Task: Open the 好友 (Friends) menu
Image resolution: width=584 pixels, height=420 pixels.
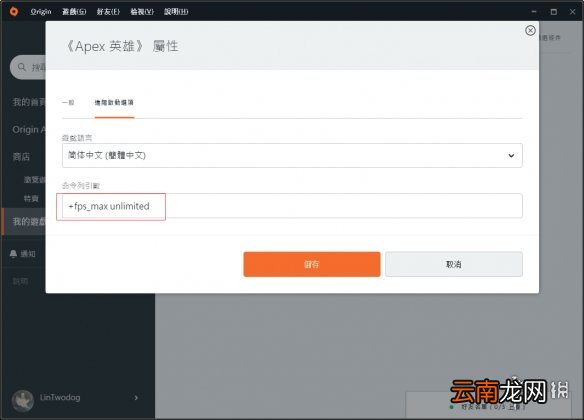Action: point(108,12)
